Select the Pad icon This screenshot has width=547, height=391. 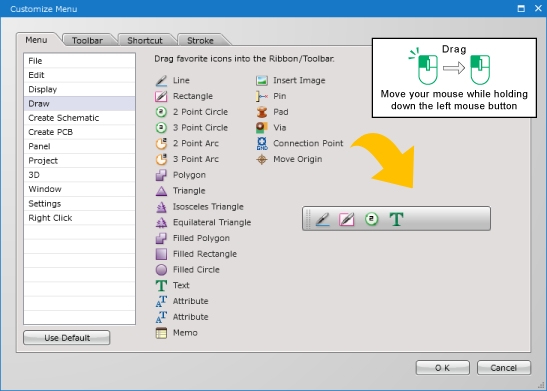click(262, 112)
